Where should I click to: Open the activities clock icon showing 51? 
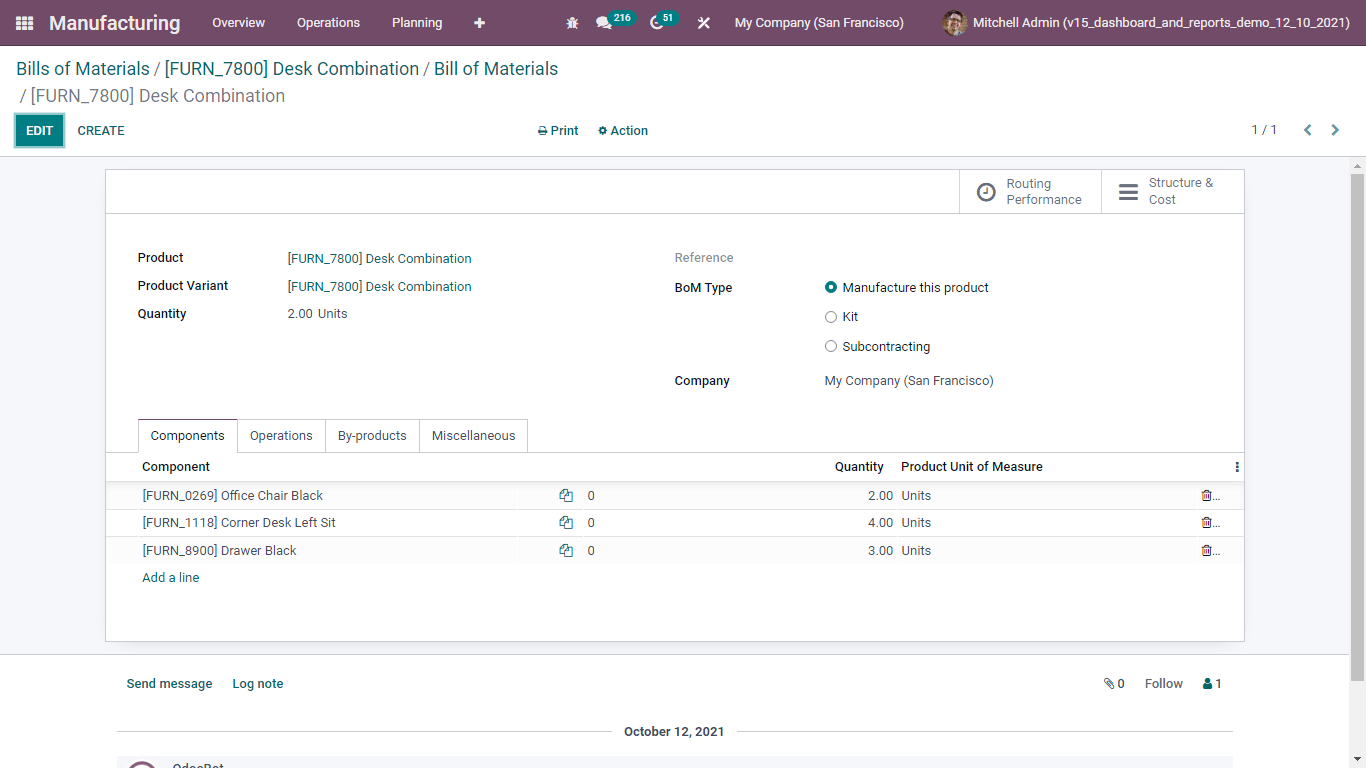point(655,22)
